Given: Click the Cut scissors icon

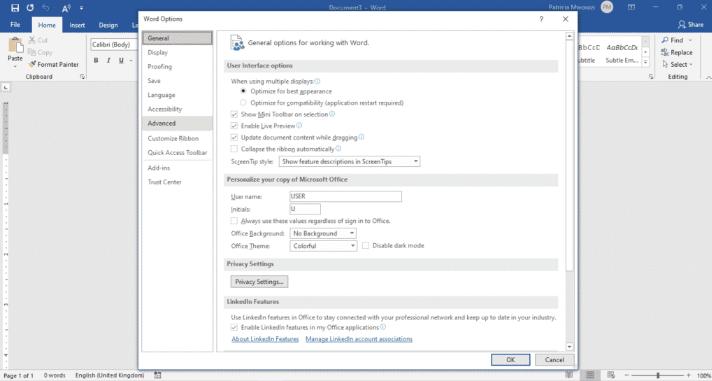Looking at the screenshot, I should 32,40.
